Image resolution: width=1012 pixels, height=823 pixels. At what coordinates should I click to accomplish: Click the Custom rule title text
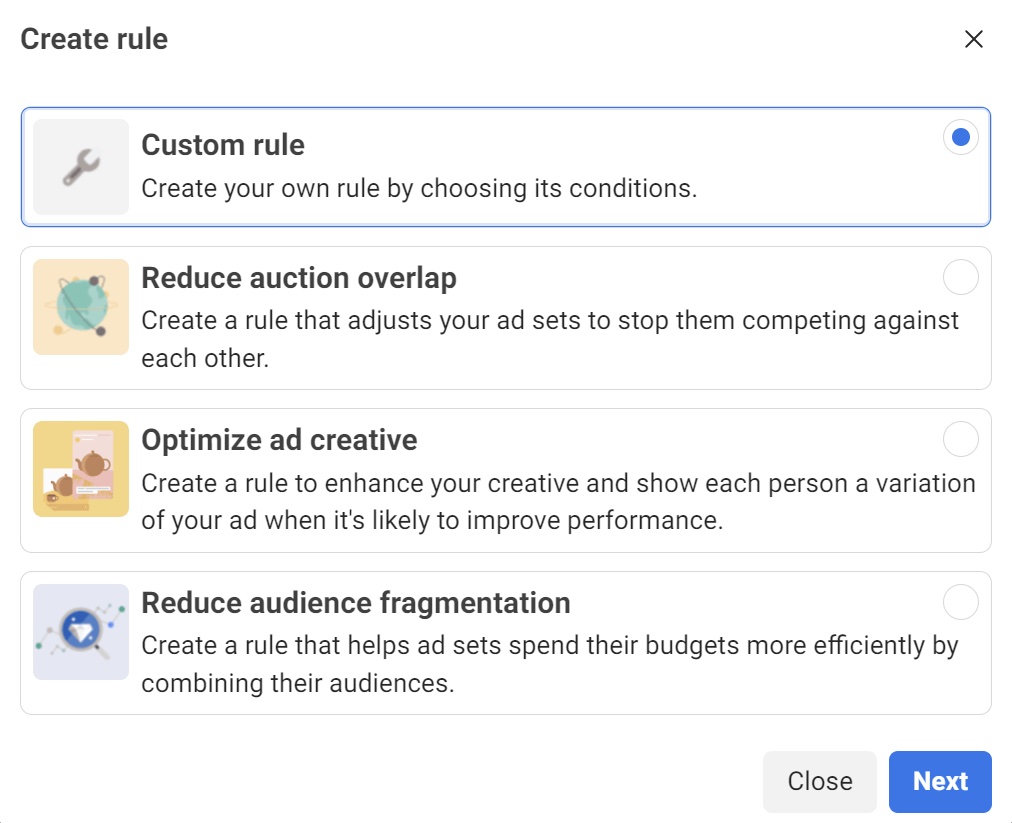pyautogui.click(x=223, y=145)
